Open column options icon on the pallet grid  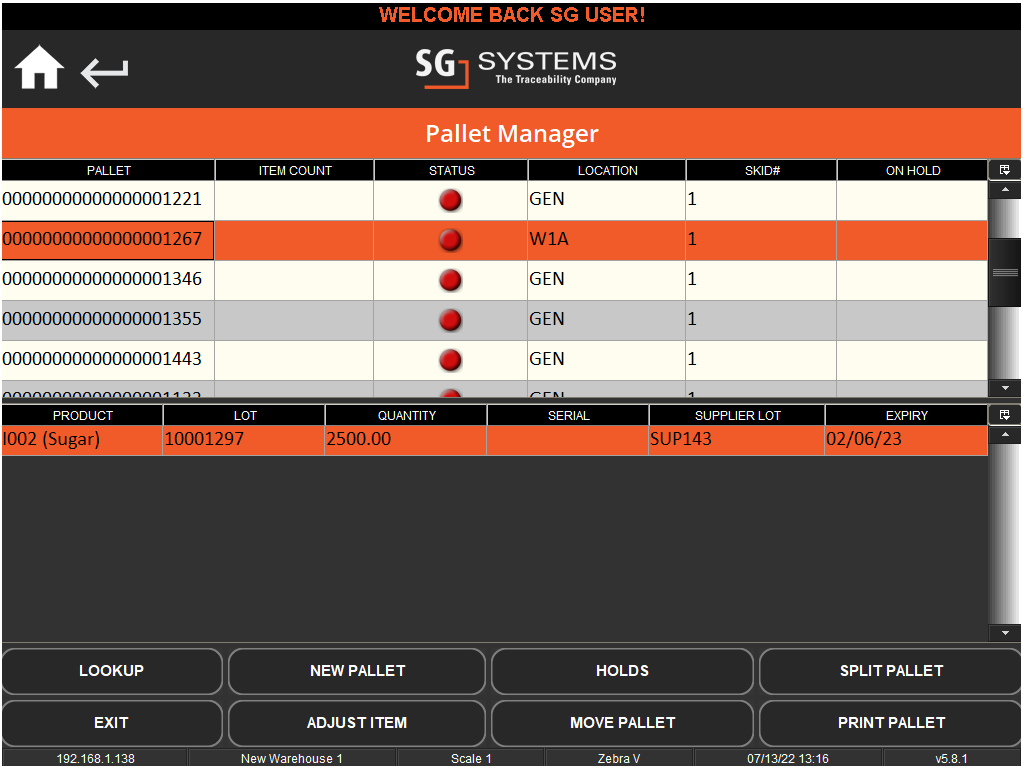coord(1004,169)
